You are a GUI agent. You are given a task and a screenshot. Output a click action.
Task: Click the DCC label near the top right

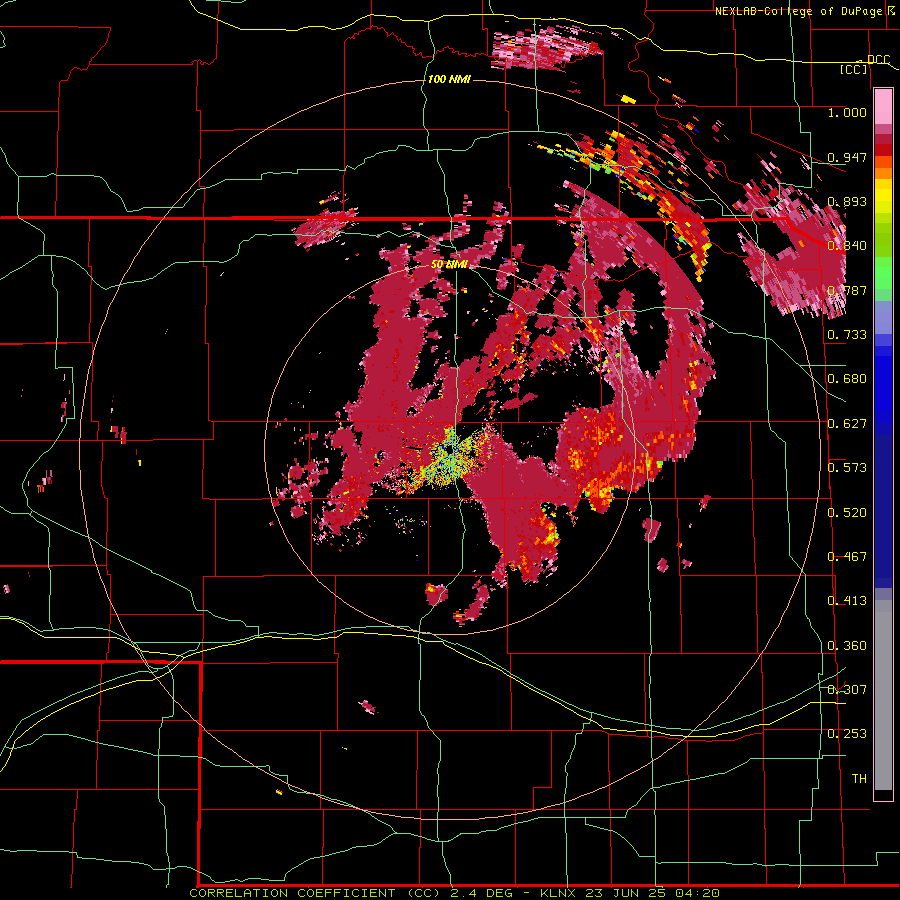(x=878, y=60)
